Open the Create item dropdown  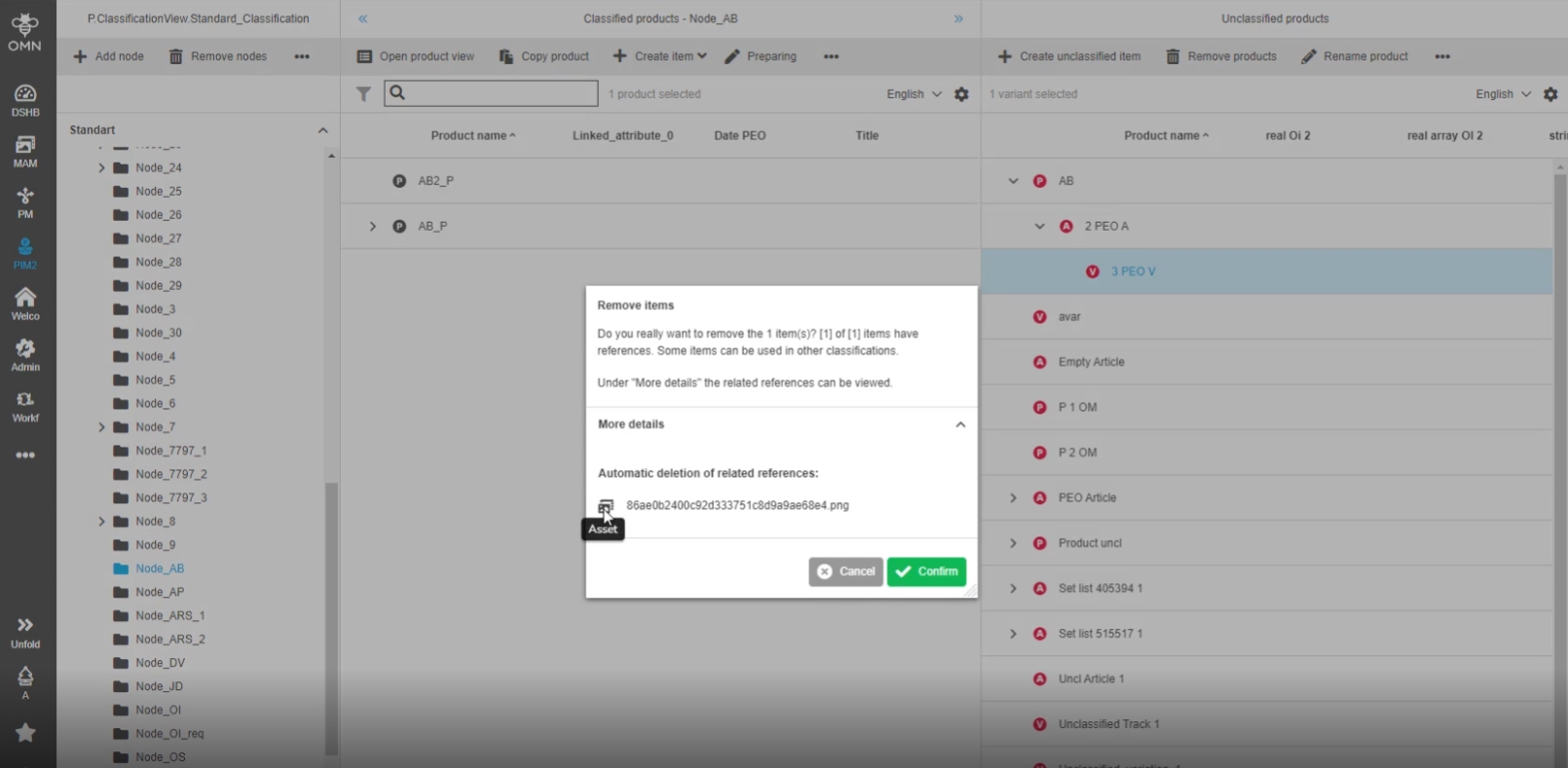pyautogui.click(x=659, y=56)
